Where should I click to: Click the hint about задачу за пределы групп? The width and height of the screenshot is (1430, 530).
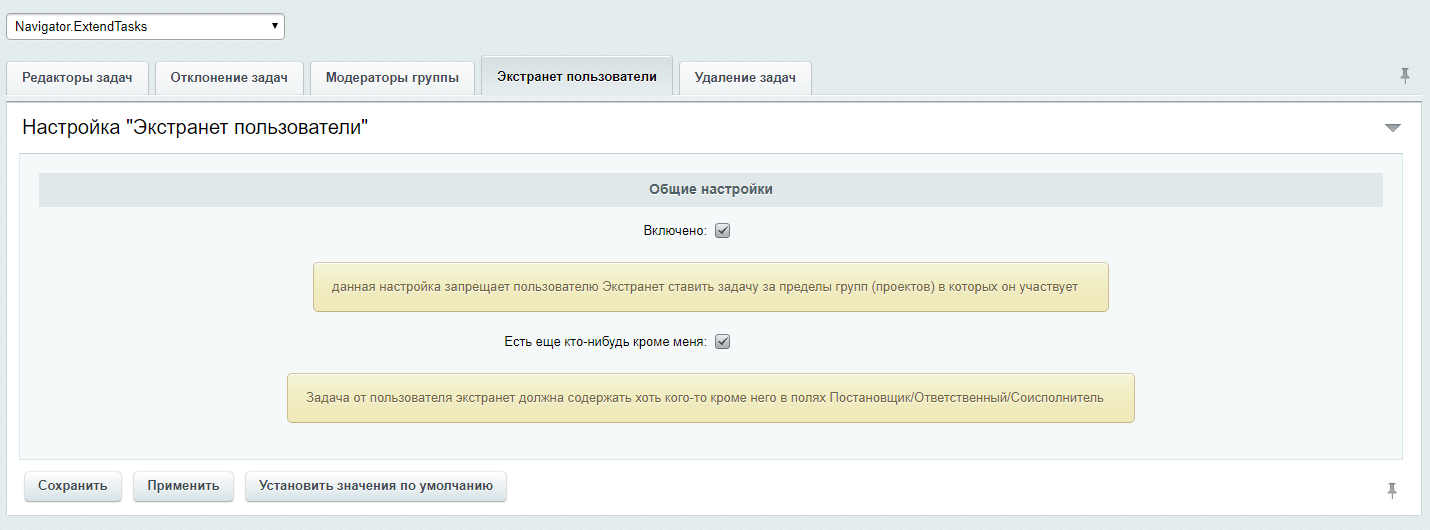click(710, 287)
